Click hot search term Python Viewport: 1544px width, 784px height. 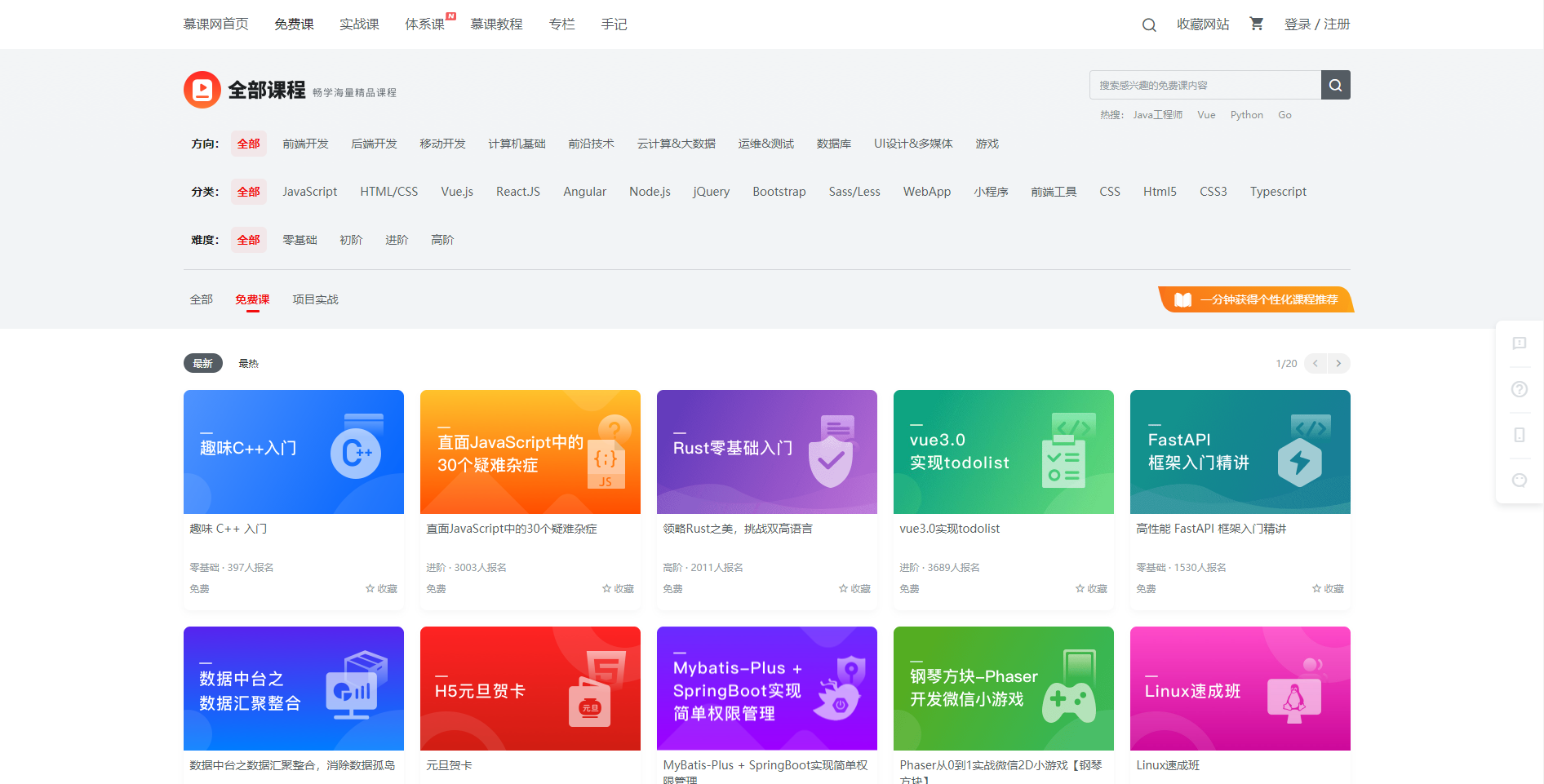[x=1246, y=115]
